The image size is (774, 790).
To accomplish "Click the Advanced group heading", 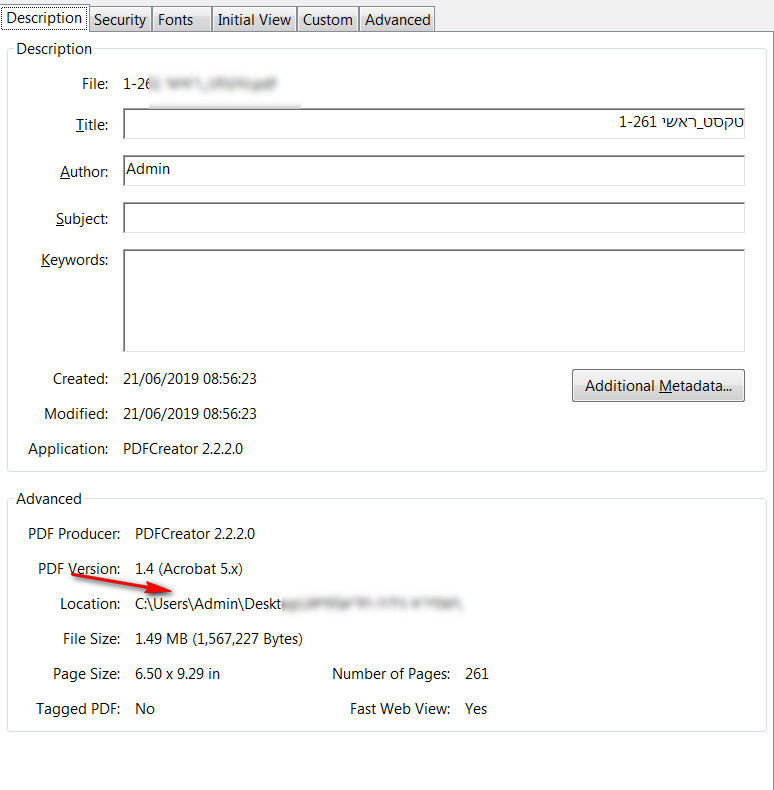I will pos(49,499).
